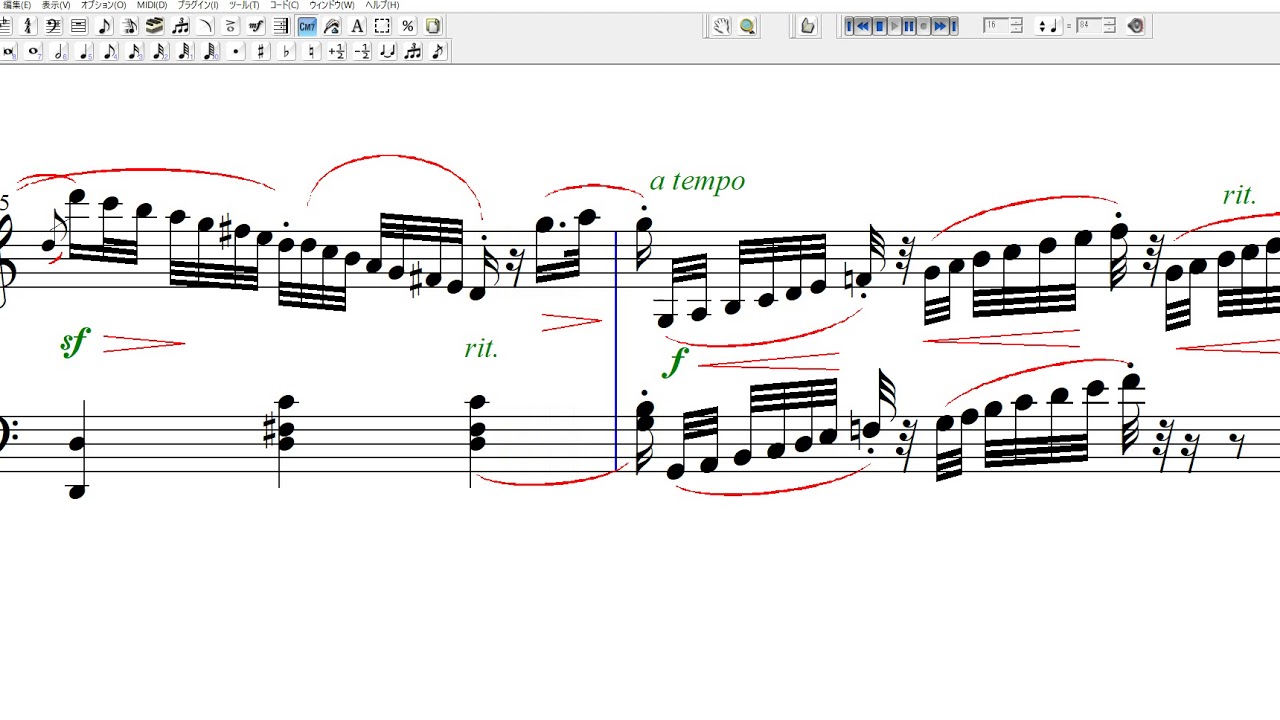This screenshot has width=1280, height=720.
Task: Toggle the grace note button
Action: (x=438, y=52)
